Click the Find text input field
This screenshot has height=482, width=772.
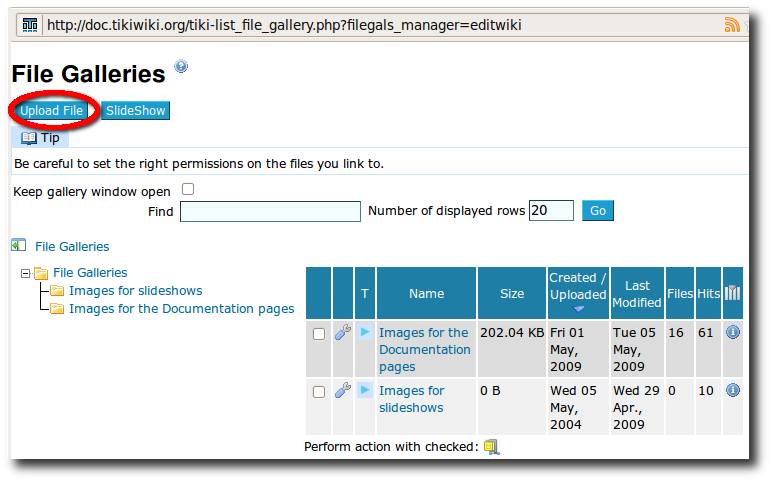(x=270, y=212)
